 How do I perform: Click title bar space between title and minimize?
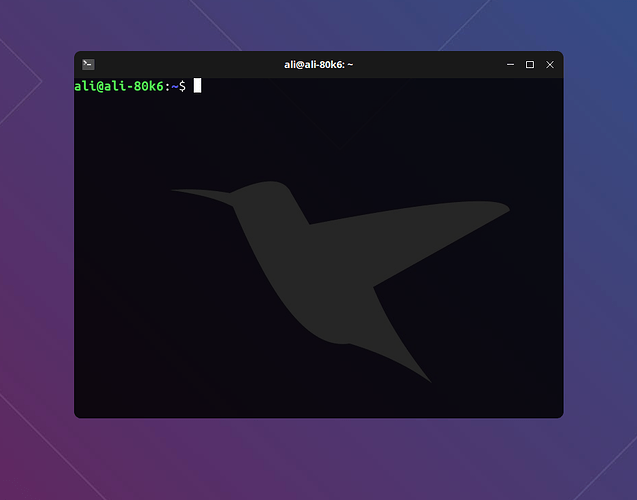tap(430, 64)
